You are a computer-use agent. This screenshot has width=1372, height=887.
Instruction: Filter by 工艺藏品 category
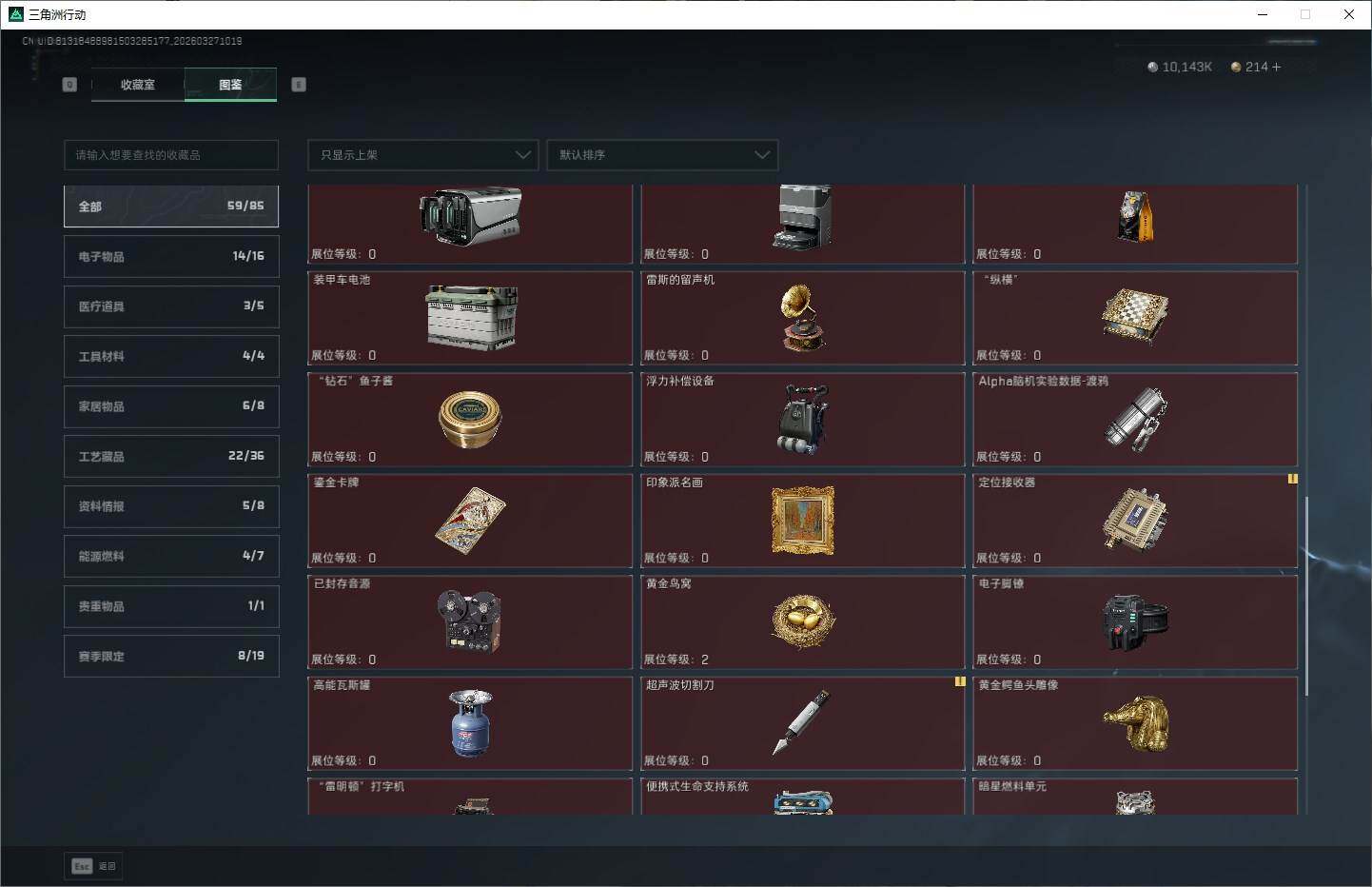coord(171,456)
